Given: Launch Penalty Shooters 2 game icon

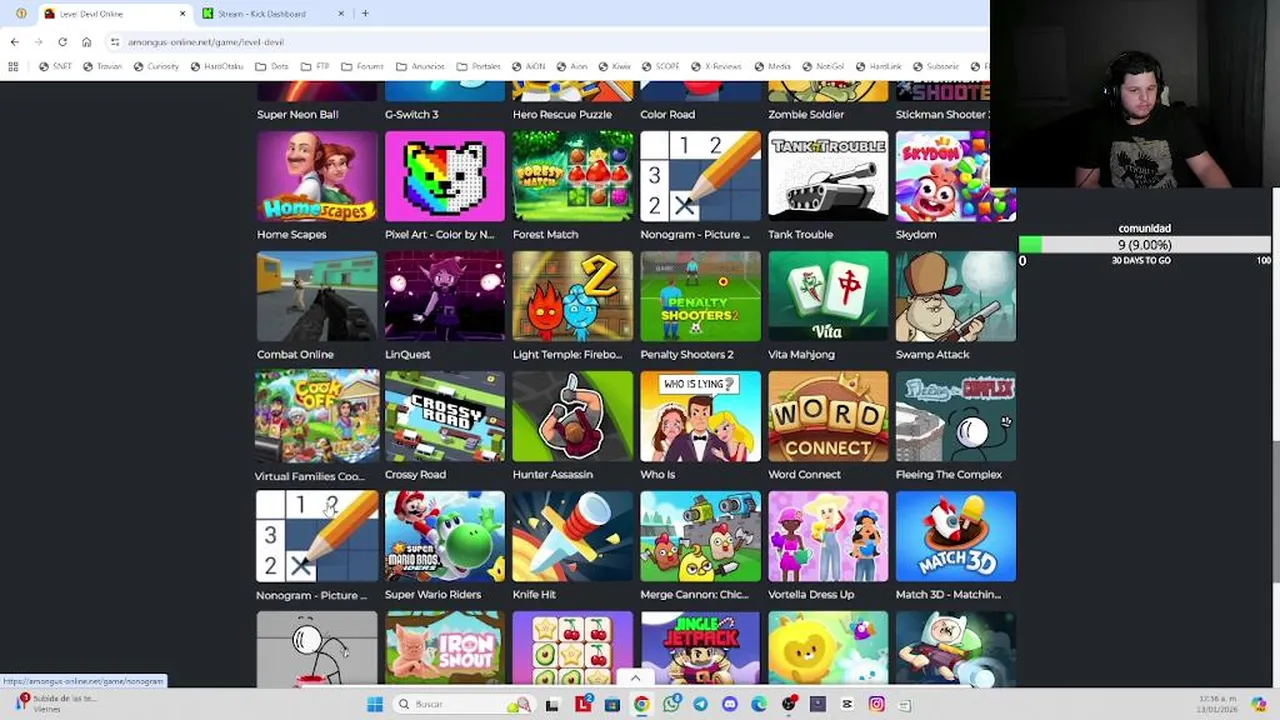Looking at the screenshot, I should (700, 296).
